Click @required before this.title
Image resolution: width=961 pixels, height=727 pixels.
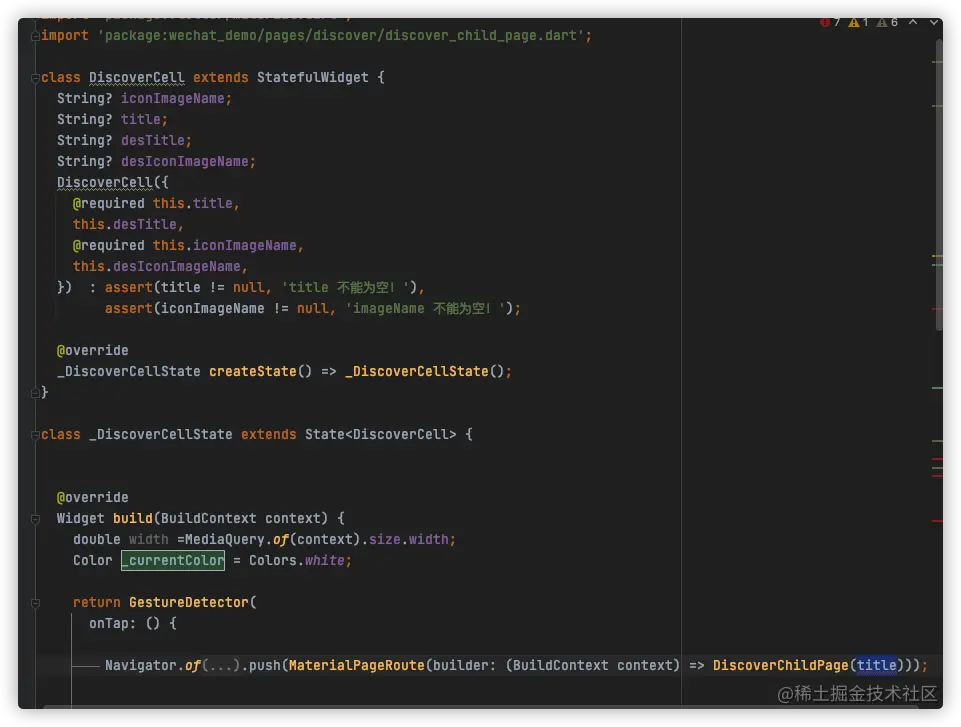click(x=108, y=204)
